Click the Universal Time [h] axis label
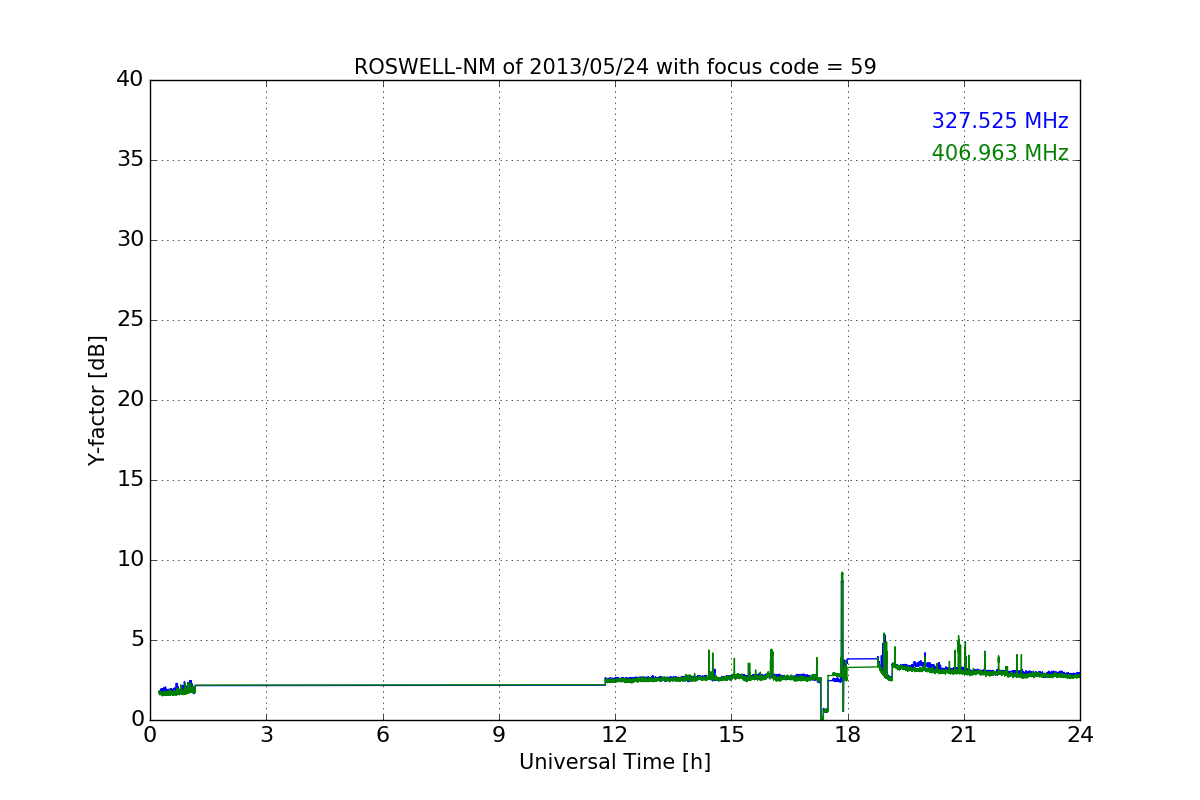Screen dimensions: 1200x800 pyautogui.click(x=615, y=762)
